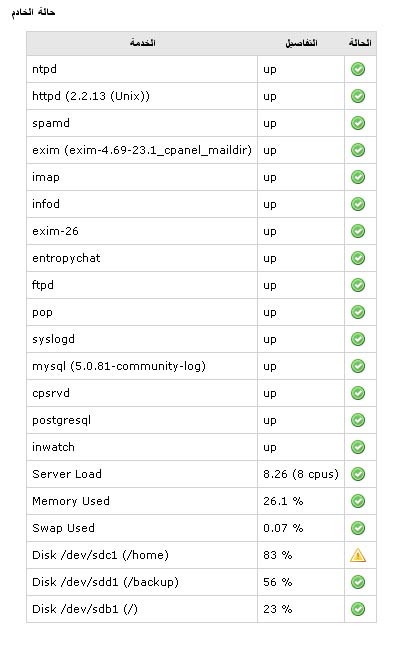
Task: Click the حالة الخادم page title
Action: pyautogui.click(x=33, y=12)
